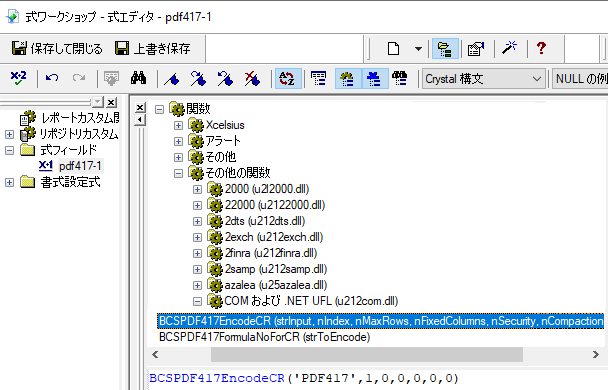Toggle alphabetical sort of trees (A-Z icon)
Screen dimensions: 608x390
click(287, 79)
